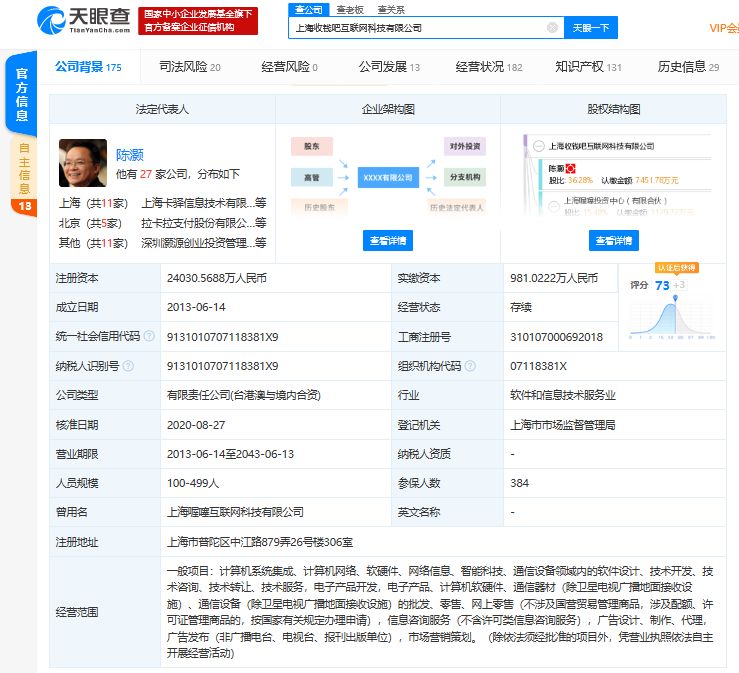Open the 历史信息 29 tab
Image resolution: width=739 pixels, height=673 pixels.
click(689, 67)
